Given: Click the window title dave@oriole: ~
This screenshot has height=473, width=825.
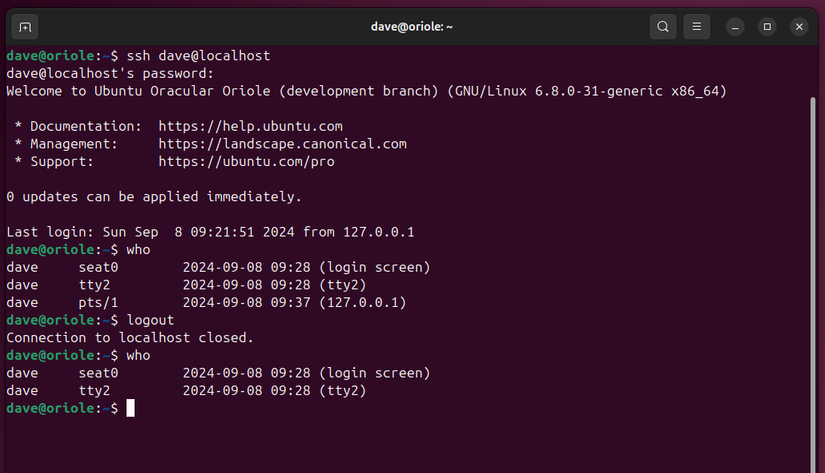Looking at the screenshot, I should [411, 26].
